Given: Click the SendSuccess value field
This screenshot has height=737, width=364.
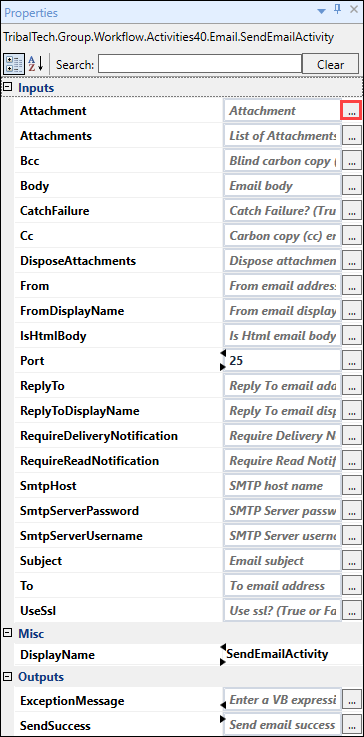Looking at the screenshot, I should pos(282,725).
